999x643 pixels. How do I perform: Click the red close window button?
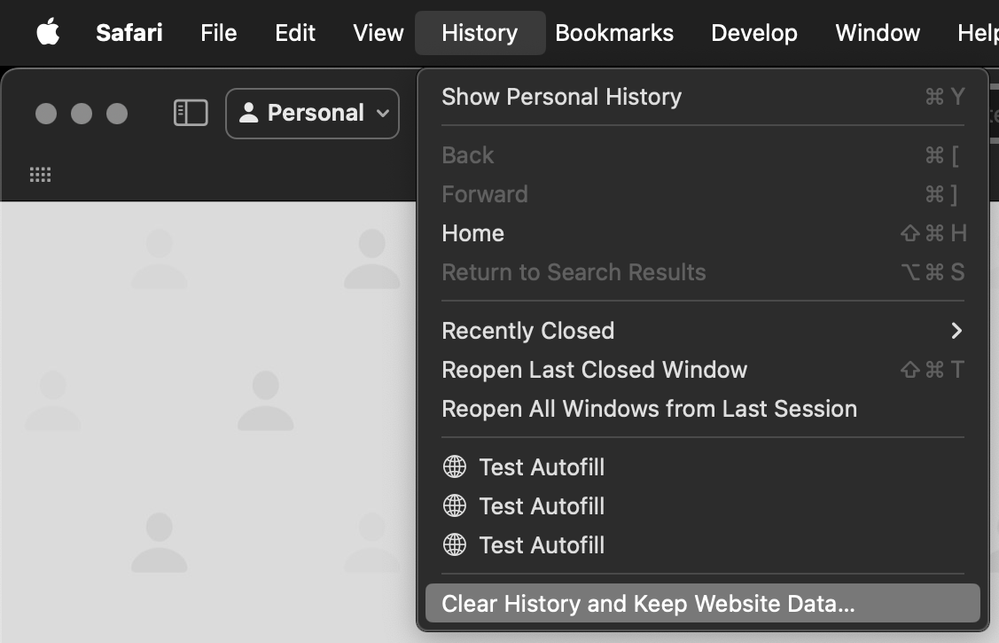point(46,113)
